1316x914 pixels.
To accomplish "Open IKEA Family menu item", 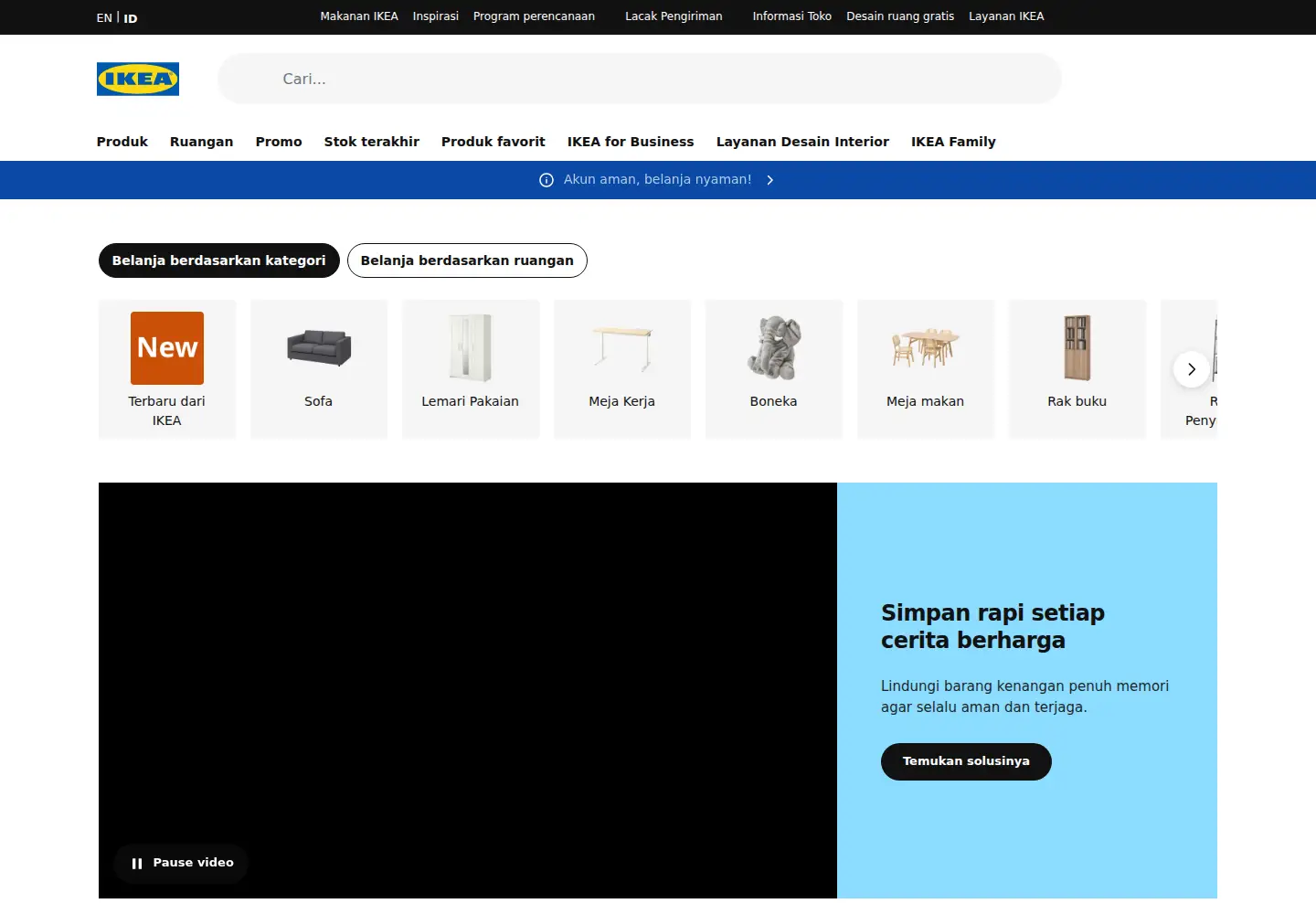I will [x=953, y=142].
